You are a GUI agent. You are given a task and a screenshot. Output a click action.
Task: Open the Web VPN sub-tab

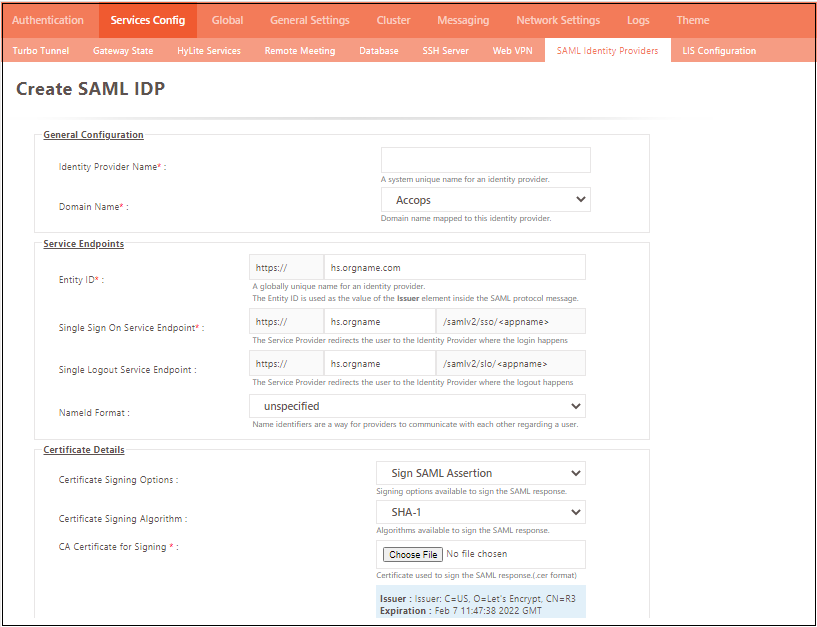pos(512,51)
